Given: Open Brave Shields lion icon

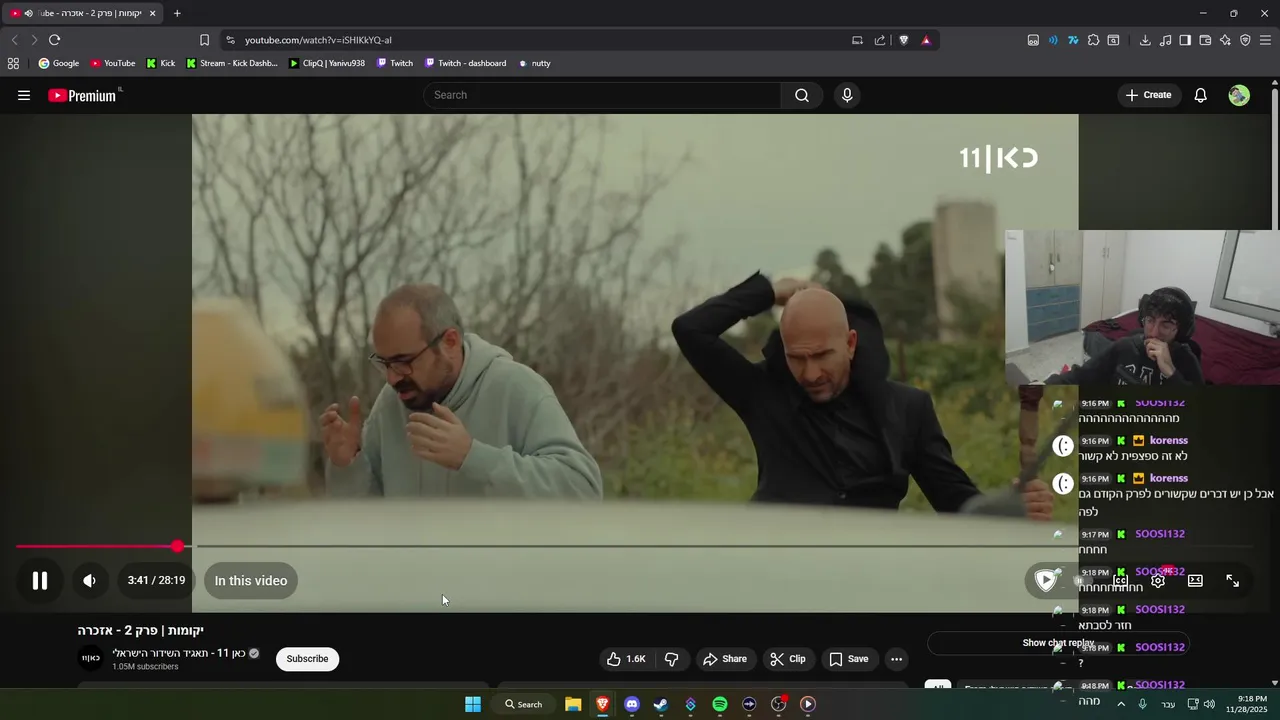Looking at the screenshot, I should [x=904, y=40].
